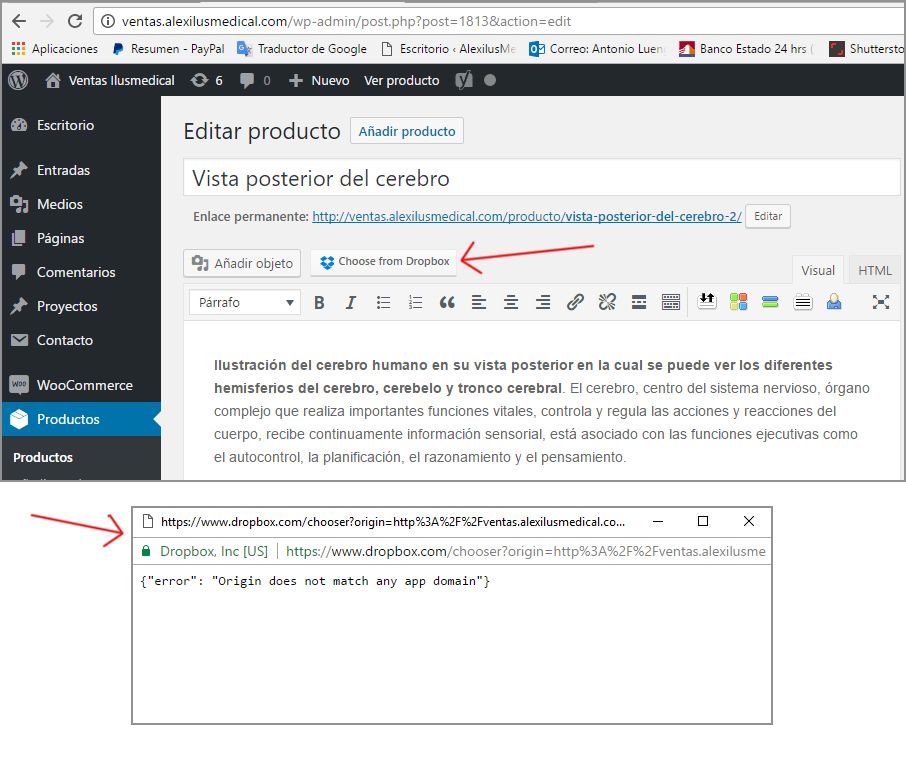Image resolution: width=906 pixels, height=757 pixels.
Task: Toggle italic formatting
Action: pos(350,302)
